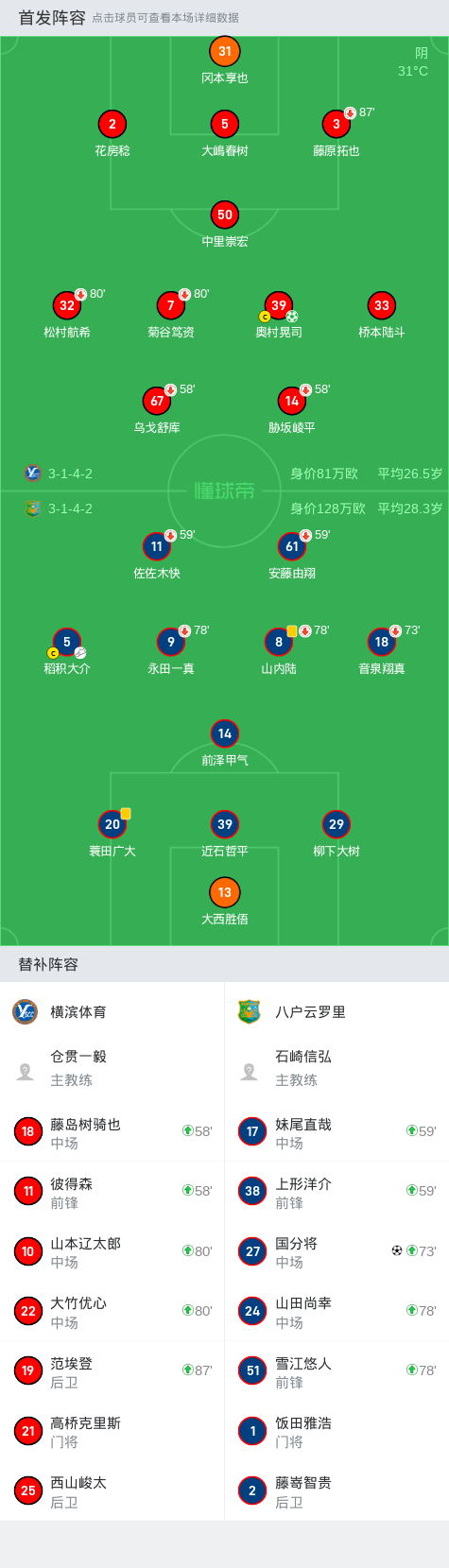This screenshot has height=1568, width=449.
Task: Click 八户云罗里 team crest in substitutes
Action: [250, 1012]
